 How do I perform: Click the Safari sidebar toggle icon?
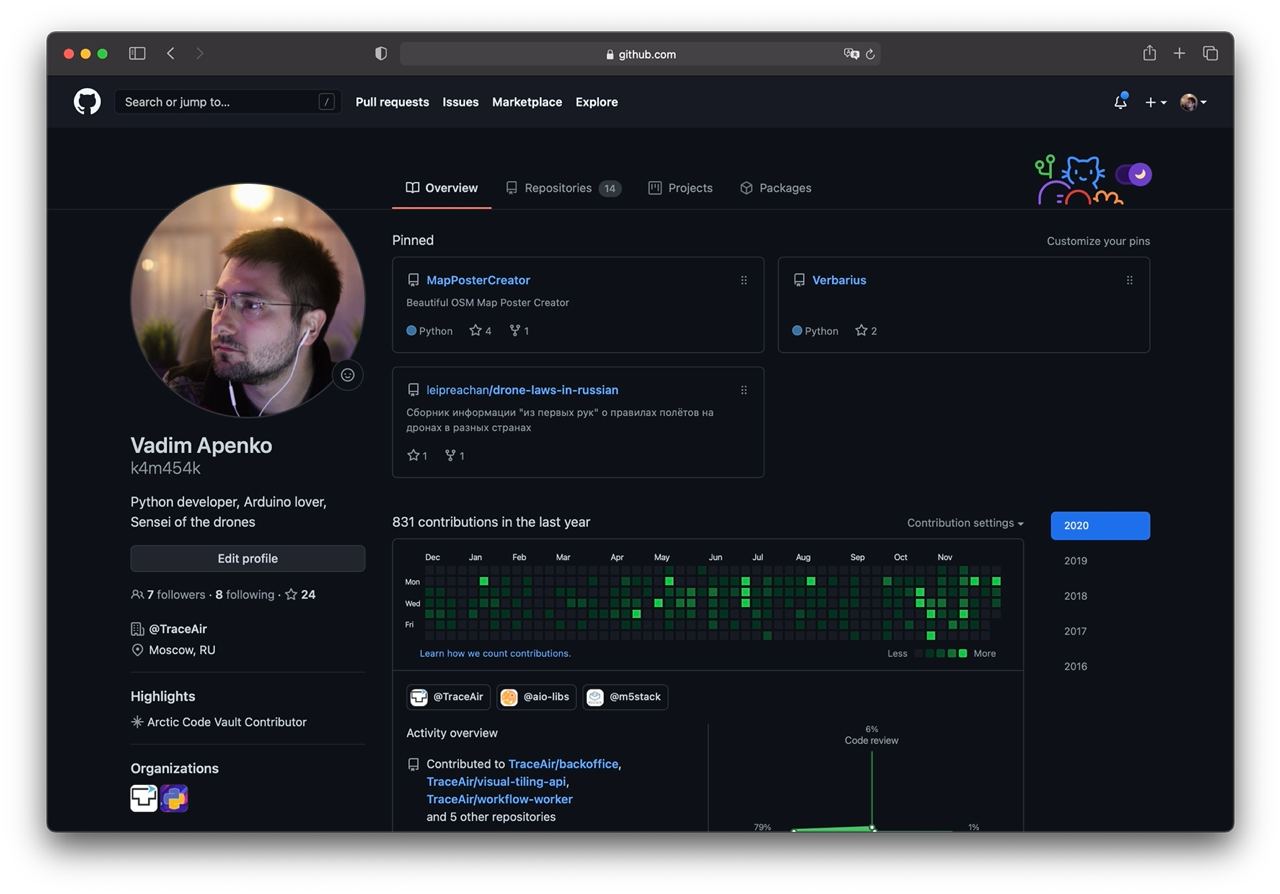[x=137, y=54]
